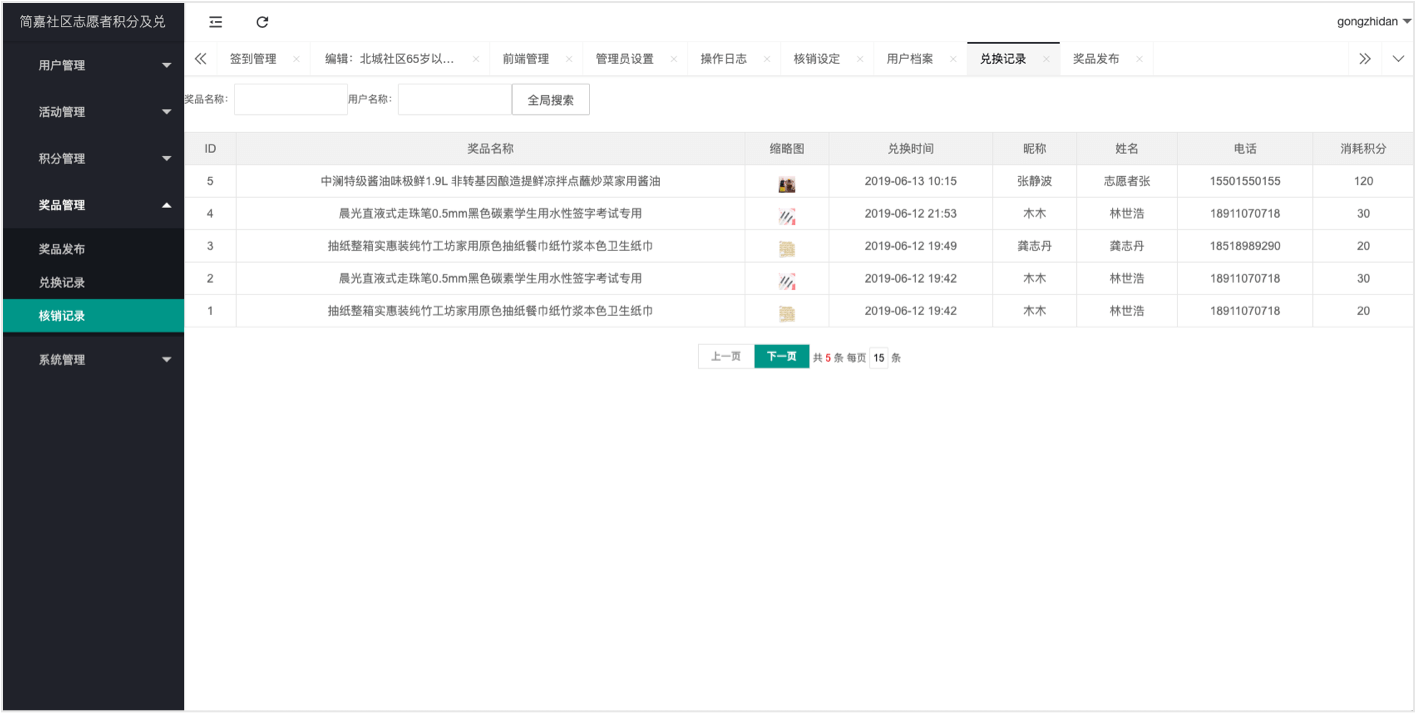Close the 签到管理 tab

point(296,59)
